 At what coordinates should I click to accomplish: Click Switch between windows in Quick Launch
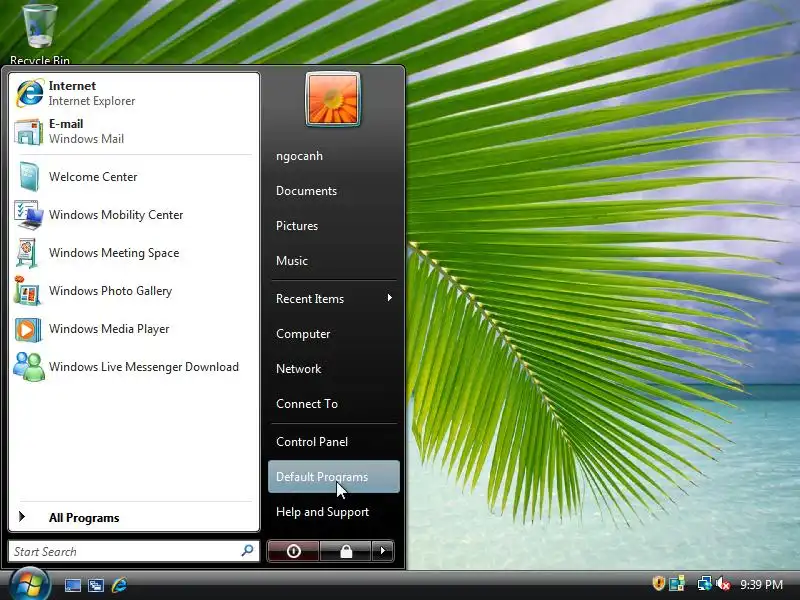pos(95,585)
